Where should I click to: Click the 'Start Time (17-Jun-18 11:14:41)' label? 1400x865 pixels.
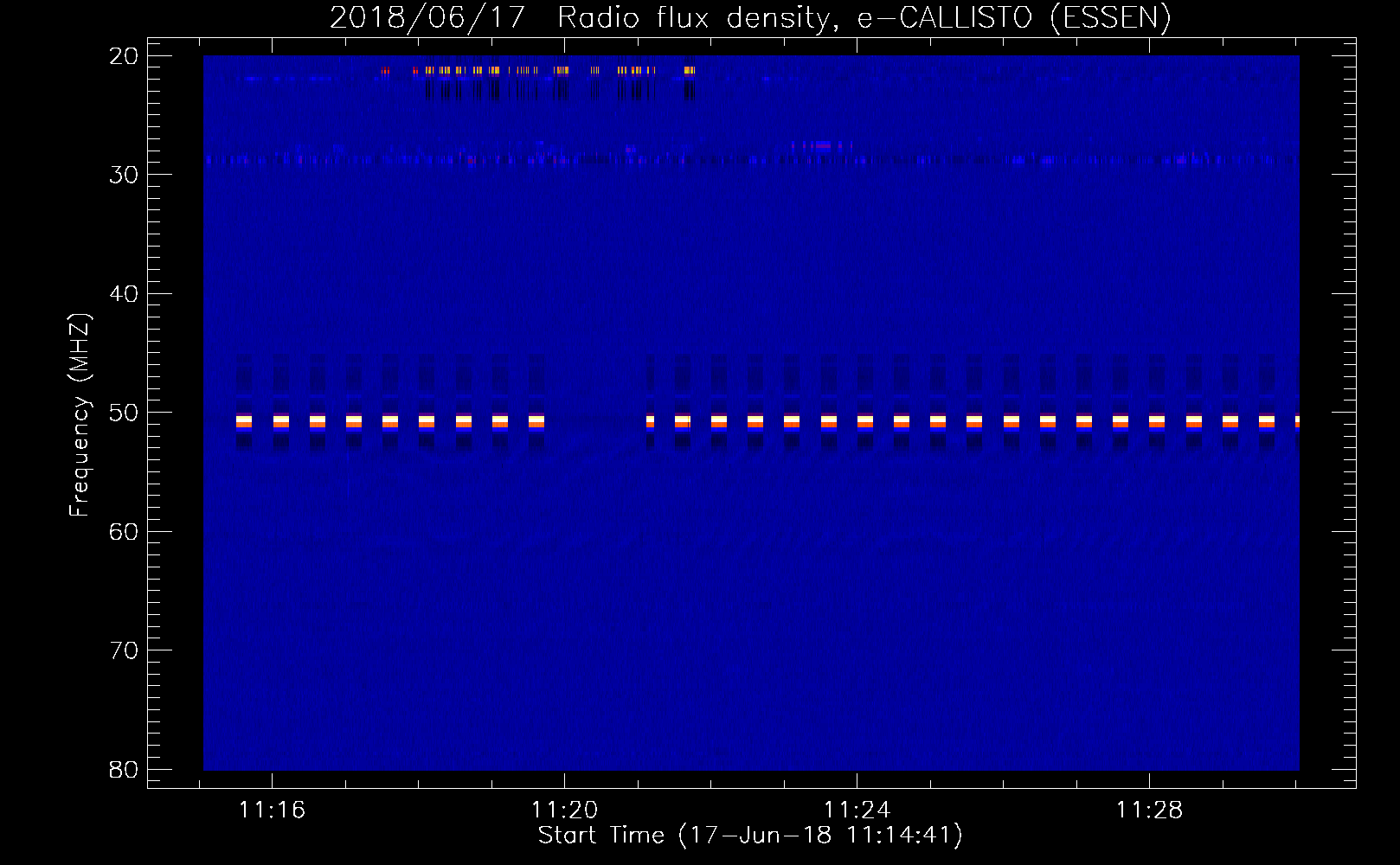(x=750, y=836)
